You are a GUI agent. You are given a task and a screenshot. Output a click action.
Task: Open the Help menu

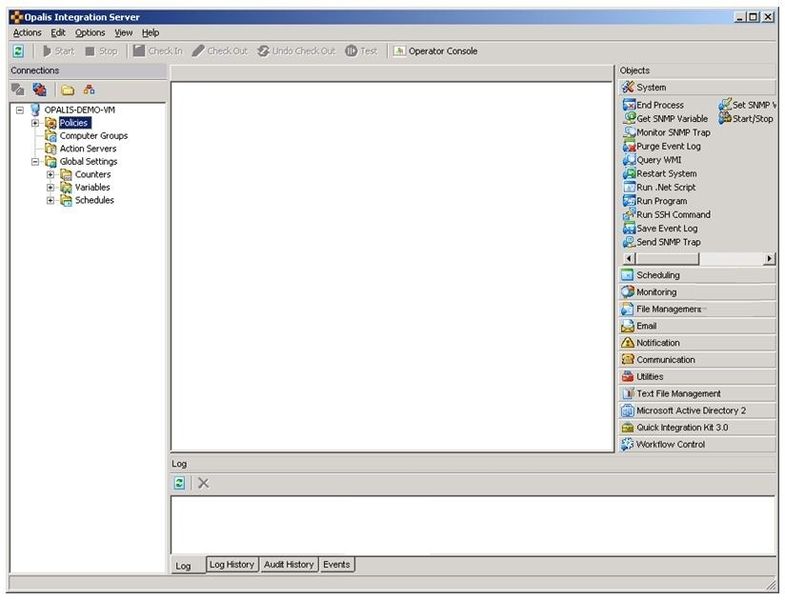click(150, 33)
